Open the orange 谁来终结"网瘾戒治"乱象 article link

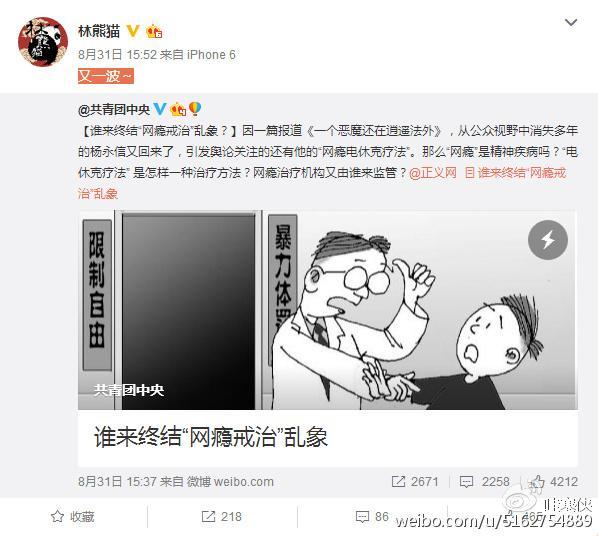[x=322, y=183]
